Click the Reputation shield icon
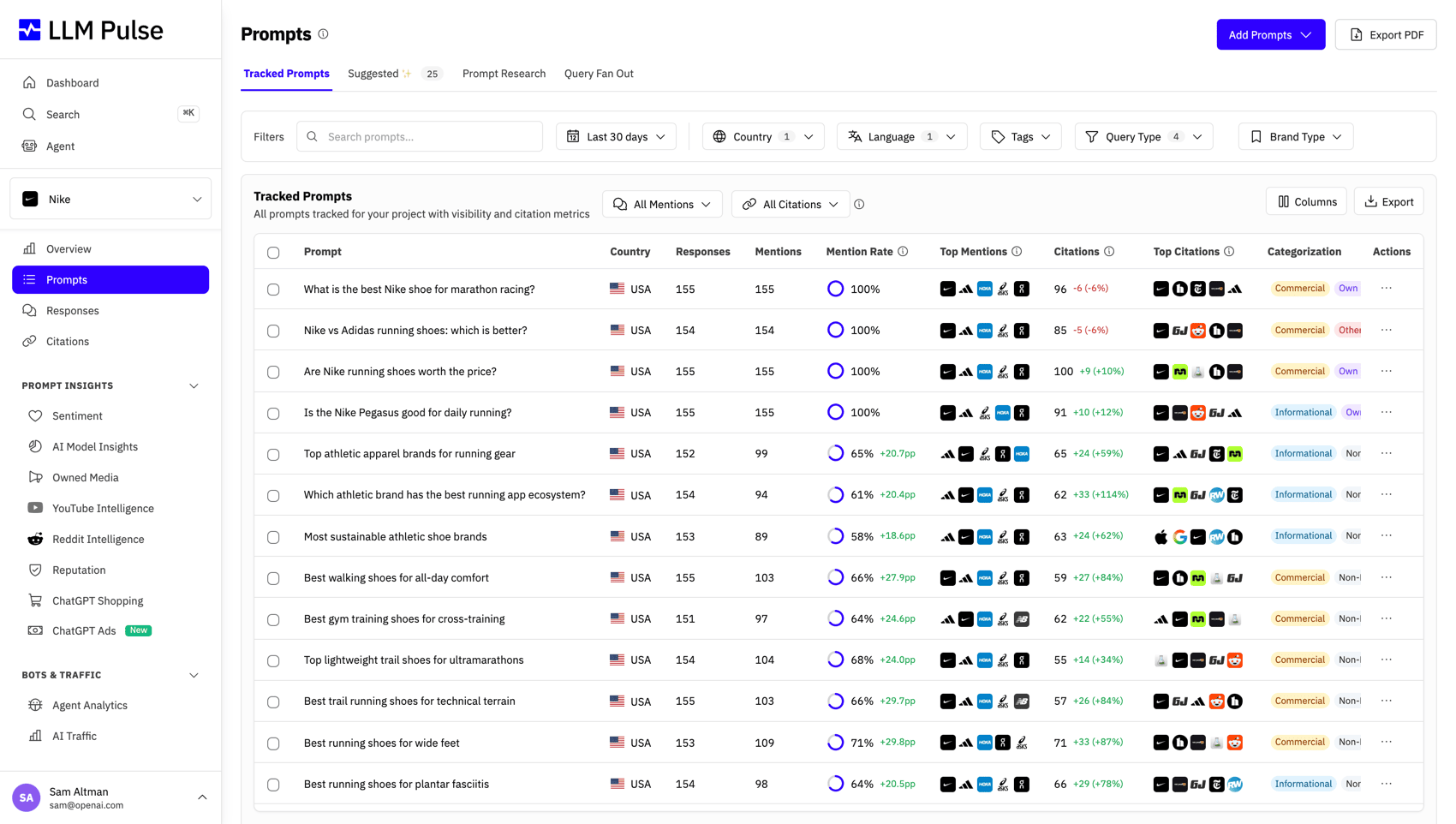 (35, 570)
